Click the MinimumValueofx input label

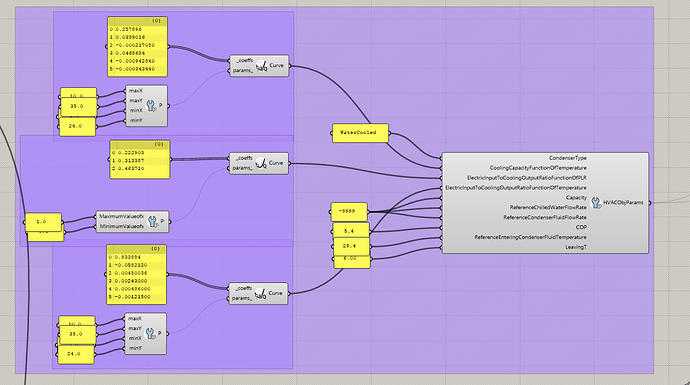(121, 227)
